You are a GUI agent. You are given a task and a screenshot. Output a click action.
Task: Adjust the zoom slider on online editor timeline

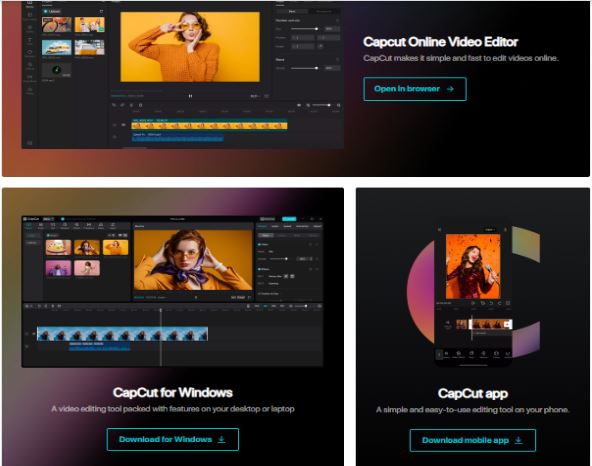tap(322, 105)
